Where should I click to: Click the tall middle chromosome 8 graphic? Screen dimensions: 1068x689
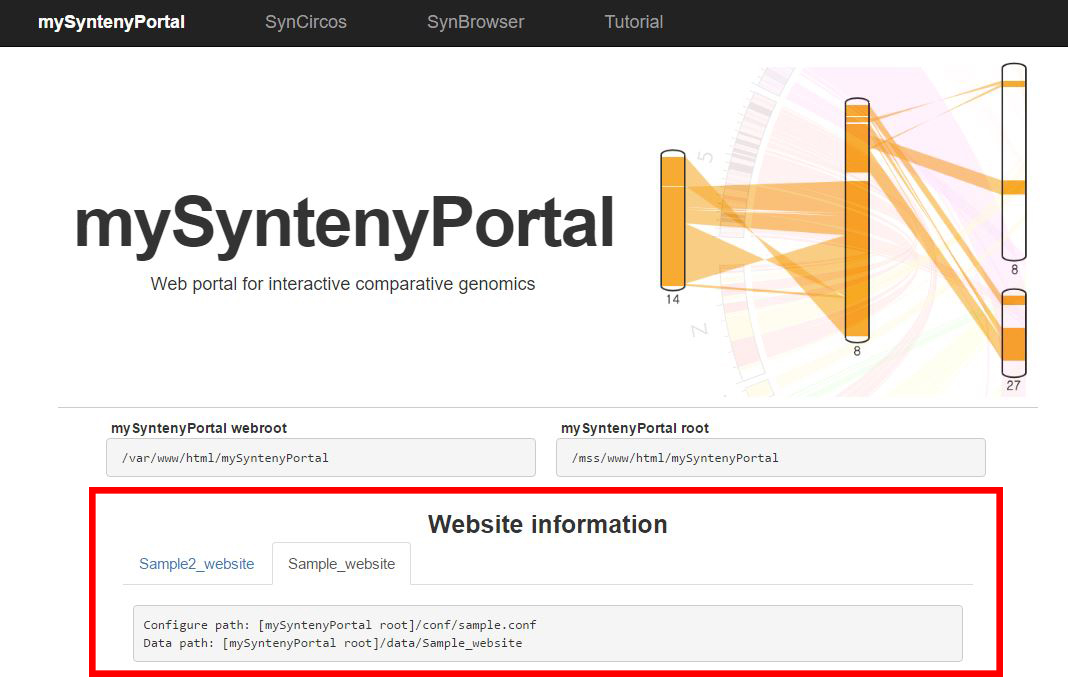[x=857, y=220]
